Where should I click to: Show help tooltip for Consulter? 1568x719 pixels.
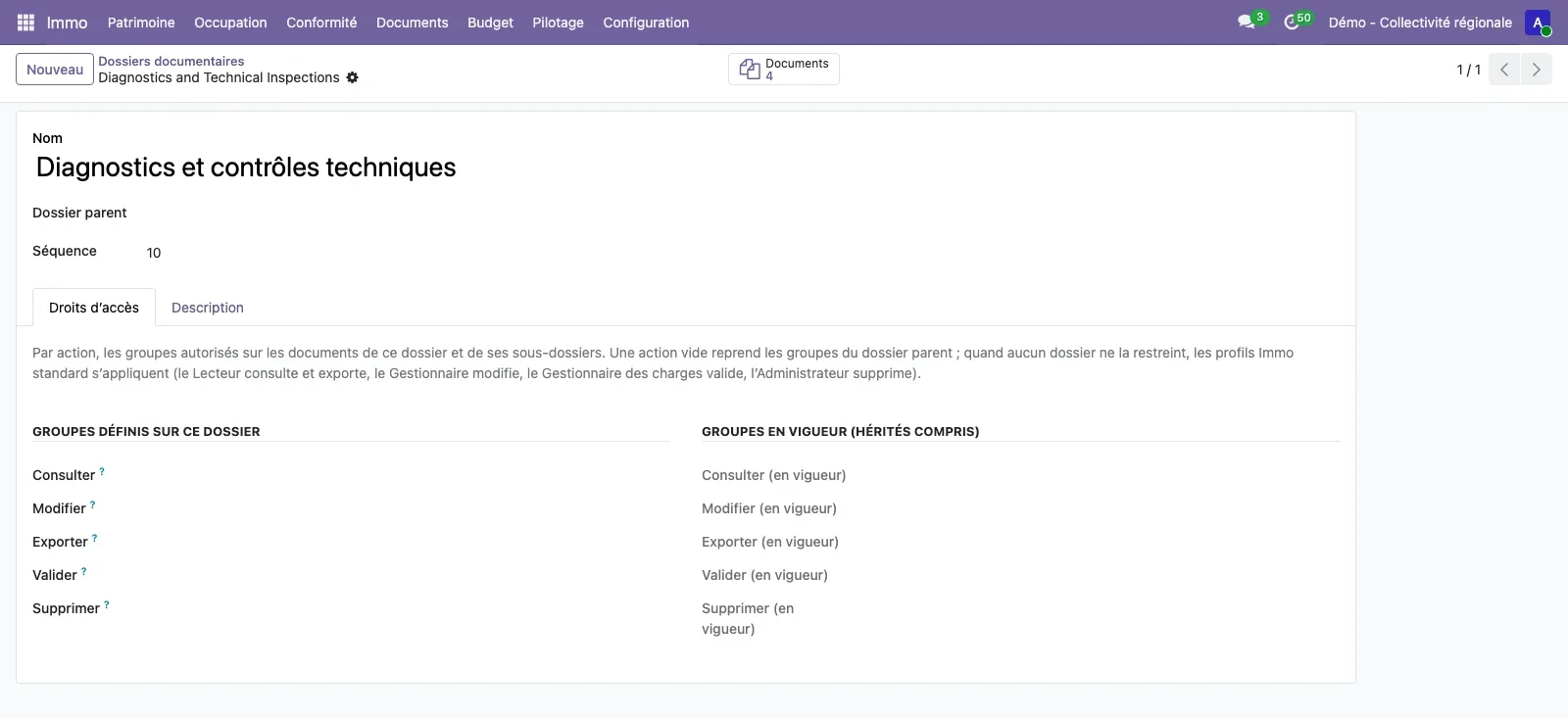coord(102,471)
